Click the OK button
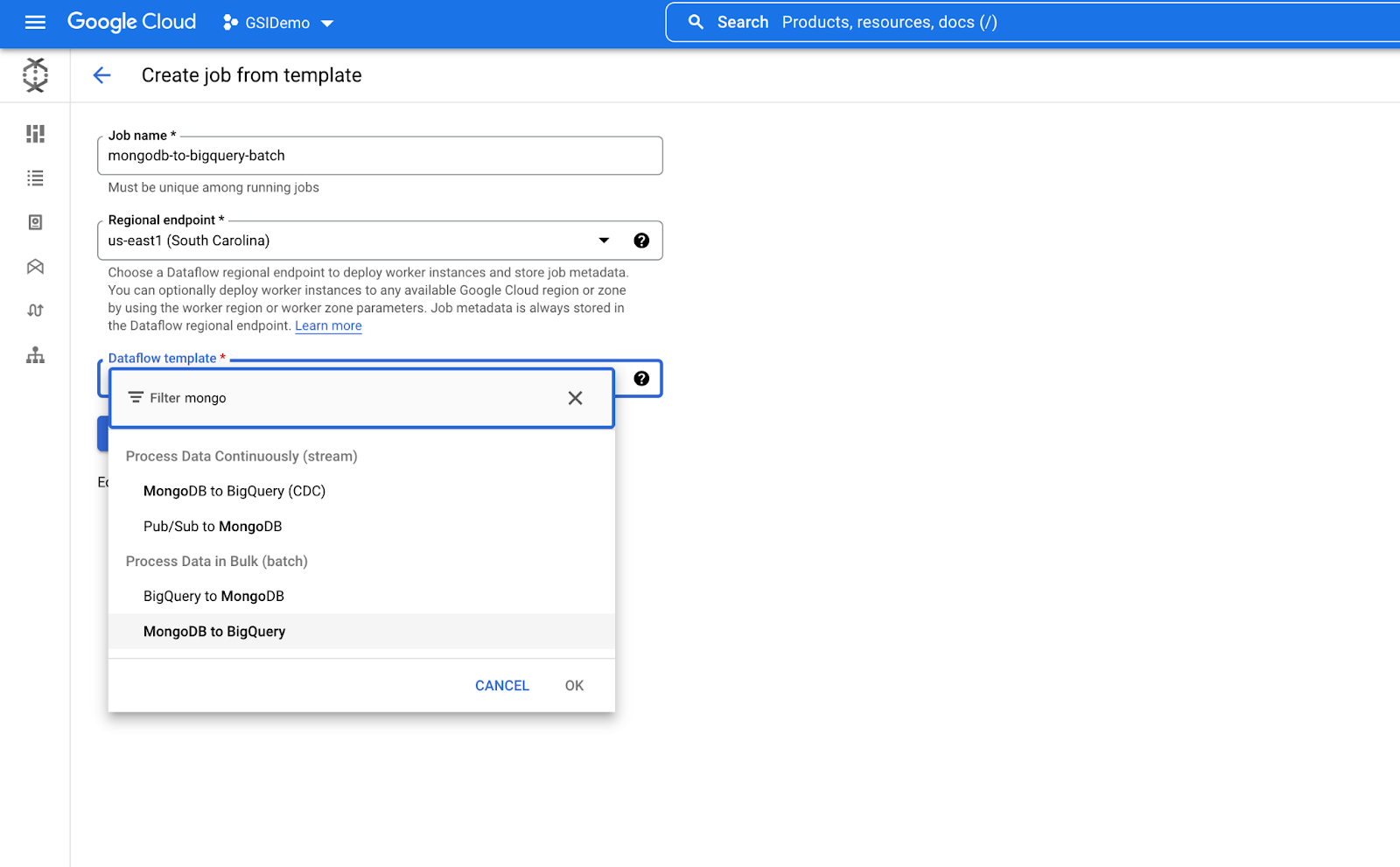 click(x=574, y=686)
